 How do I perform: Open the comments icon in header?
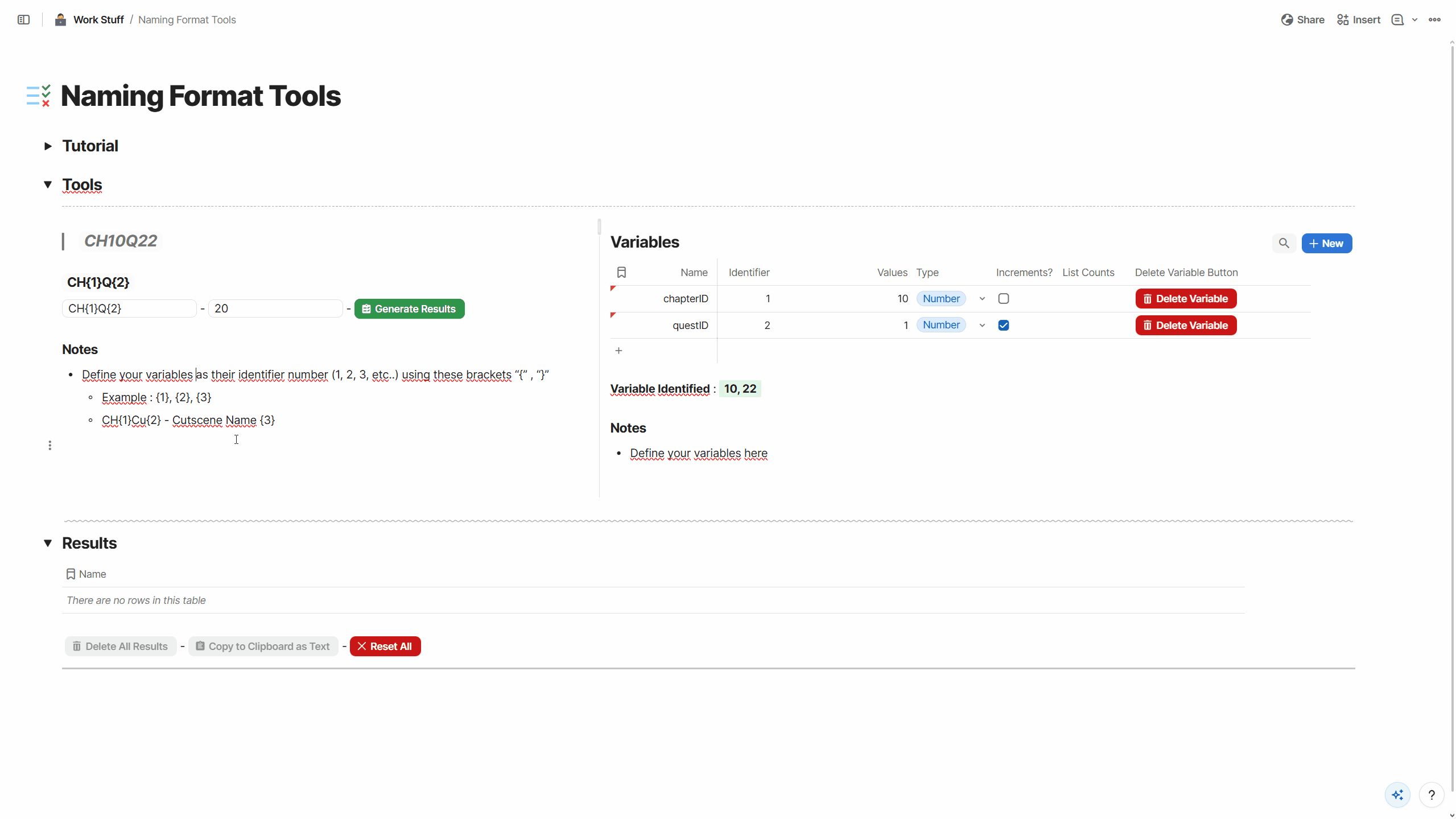(x=1397, y=20)
